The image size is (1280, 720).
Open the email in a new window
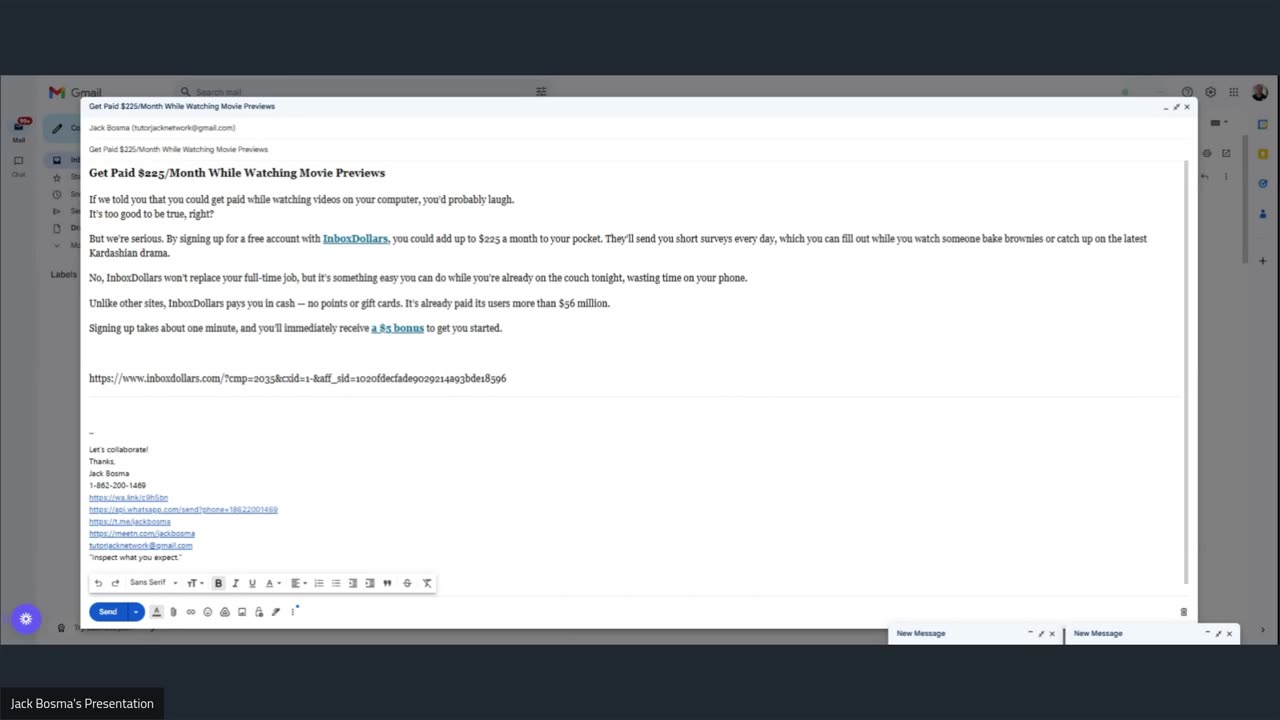click(1226, 153)
